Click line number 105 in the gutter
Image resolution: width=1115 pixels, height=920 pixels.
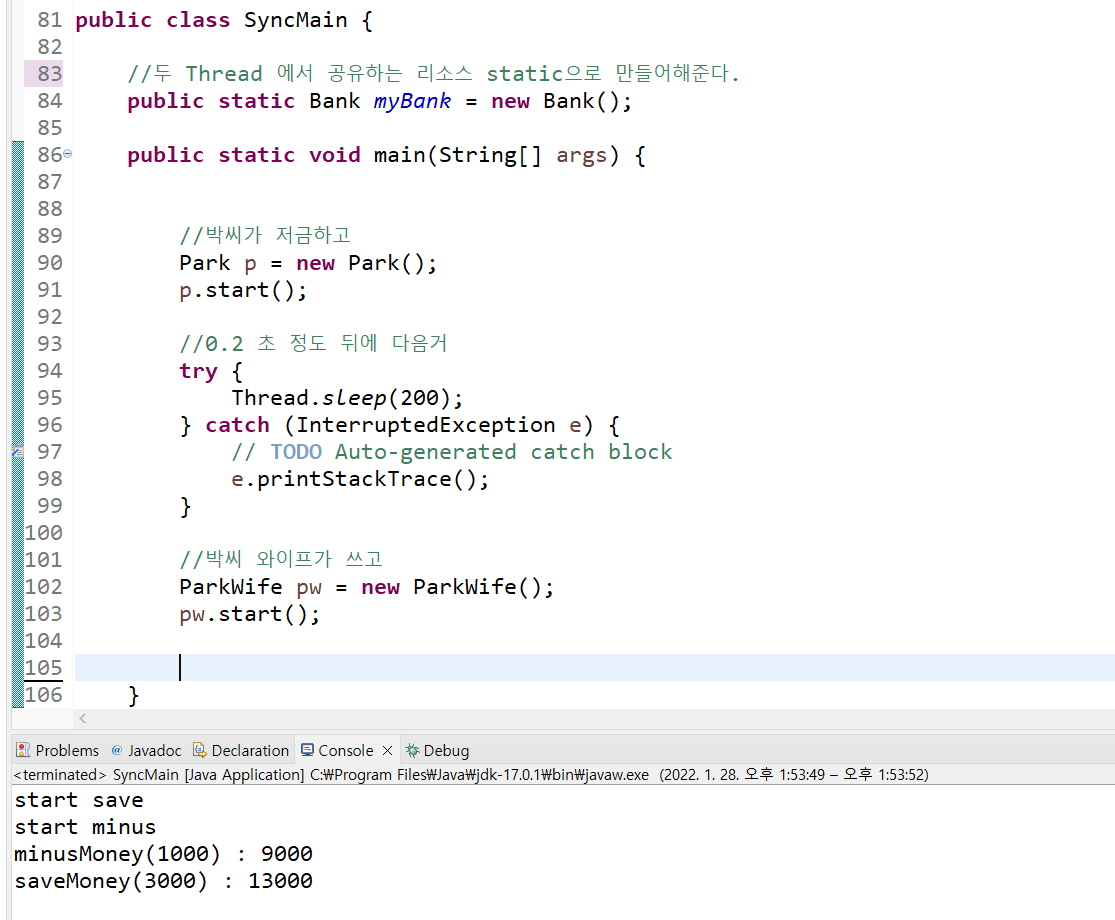click(43, 668)
